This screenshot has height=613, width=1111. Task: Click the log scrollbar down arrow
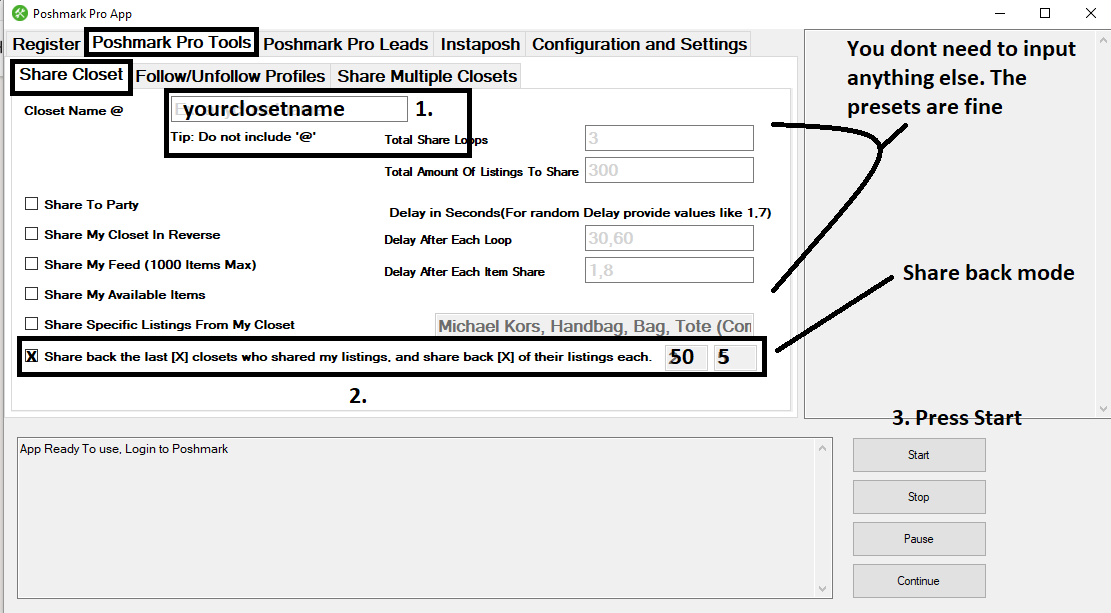[822, 588]
